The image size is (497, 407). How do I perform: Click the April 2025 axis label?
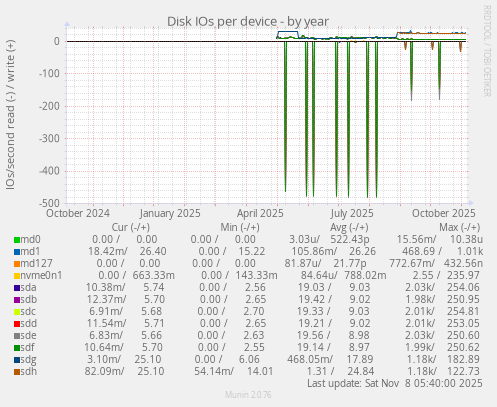tap(260, 213)
